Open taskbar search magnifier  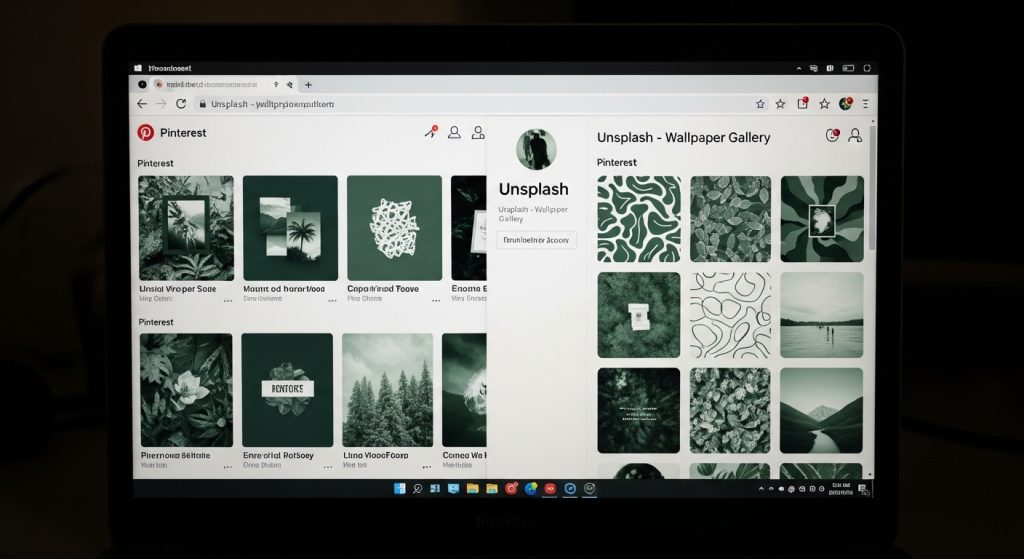tap(418, 488)
